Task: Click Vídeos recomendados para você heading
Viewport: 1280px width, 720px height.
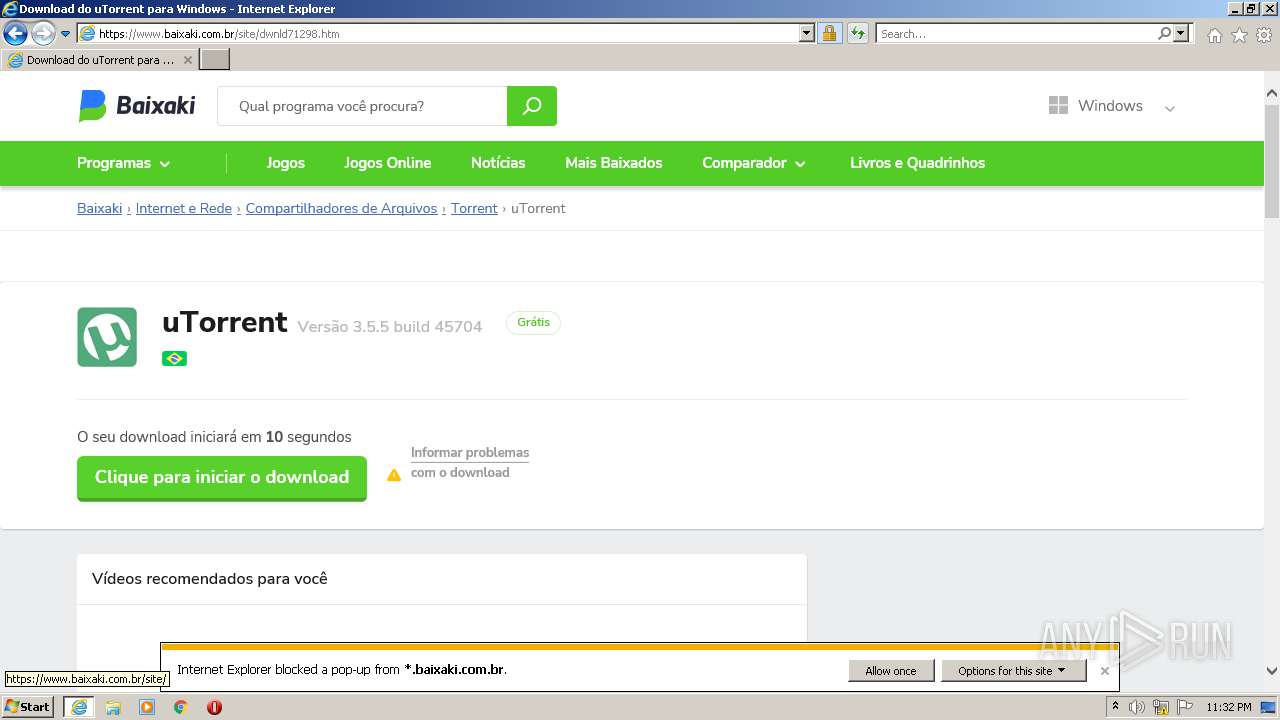Action: [x=210, y=579]
